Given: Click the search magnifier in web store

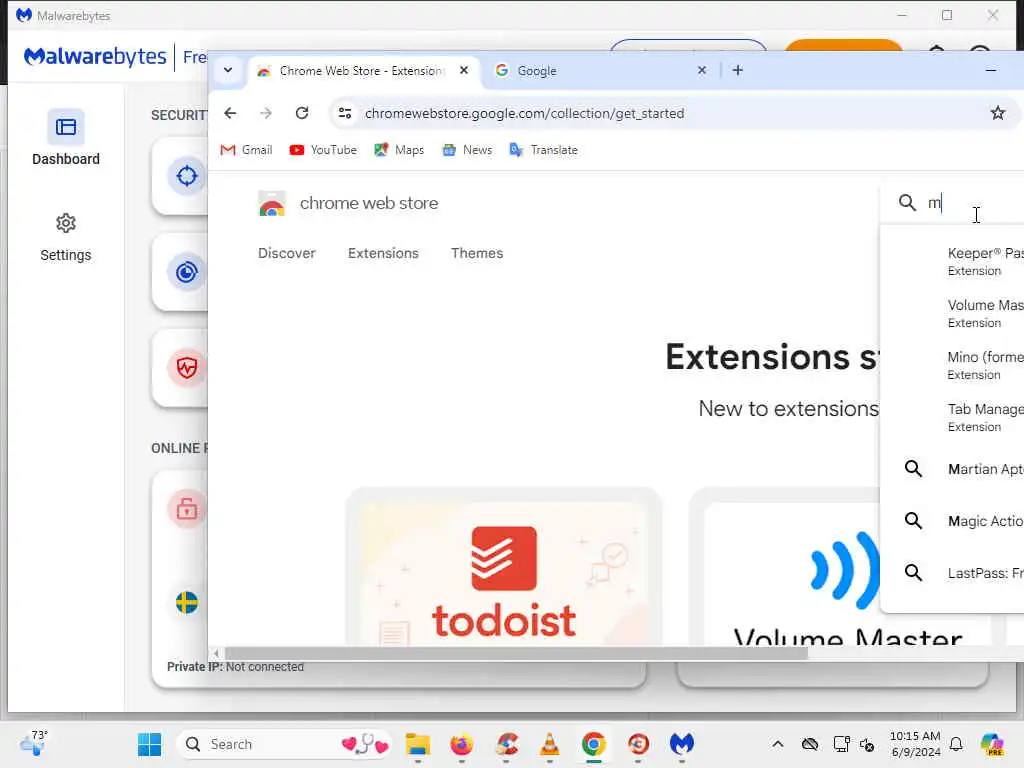Looking at the screenshot, I should tap(907, 202).
